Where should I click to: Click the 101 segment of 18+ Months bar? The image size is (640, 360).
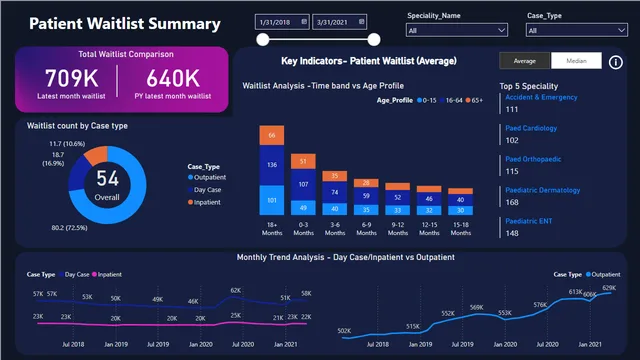pyautogui.click(x=272, y=200)
